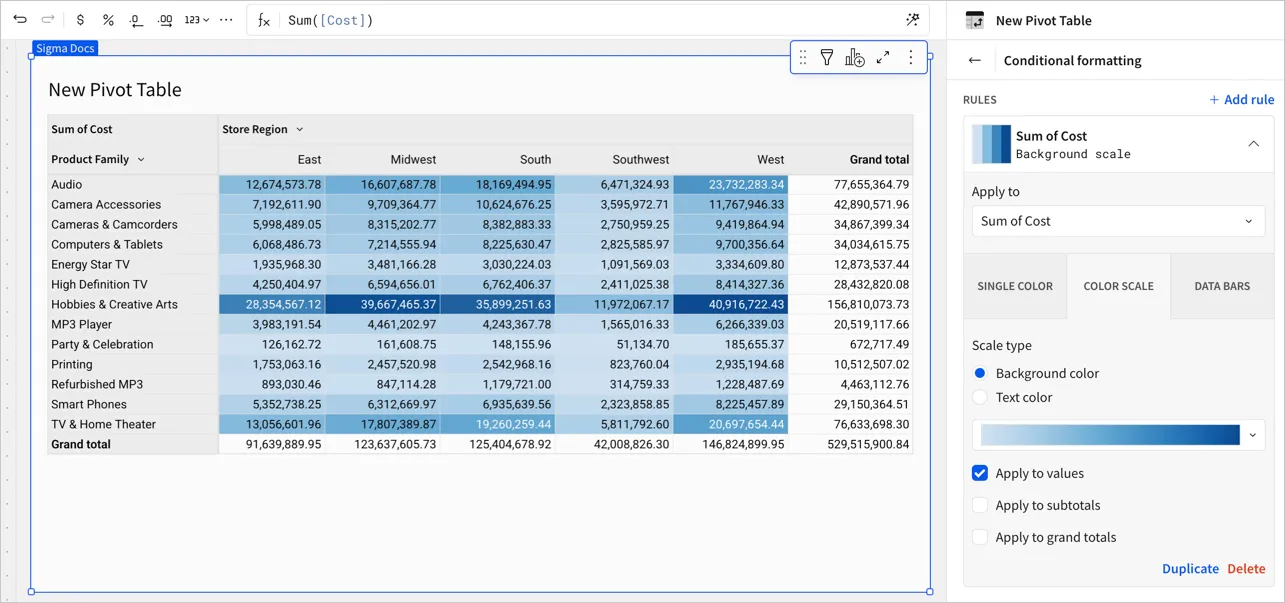Open the pivot table kebab menu
1285x603 pixels.
click(x=910, y=58)
